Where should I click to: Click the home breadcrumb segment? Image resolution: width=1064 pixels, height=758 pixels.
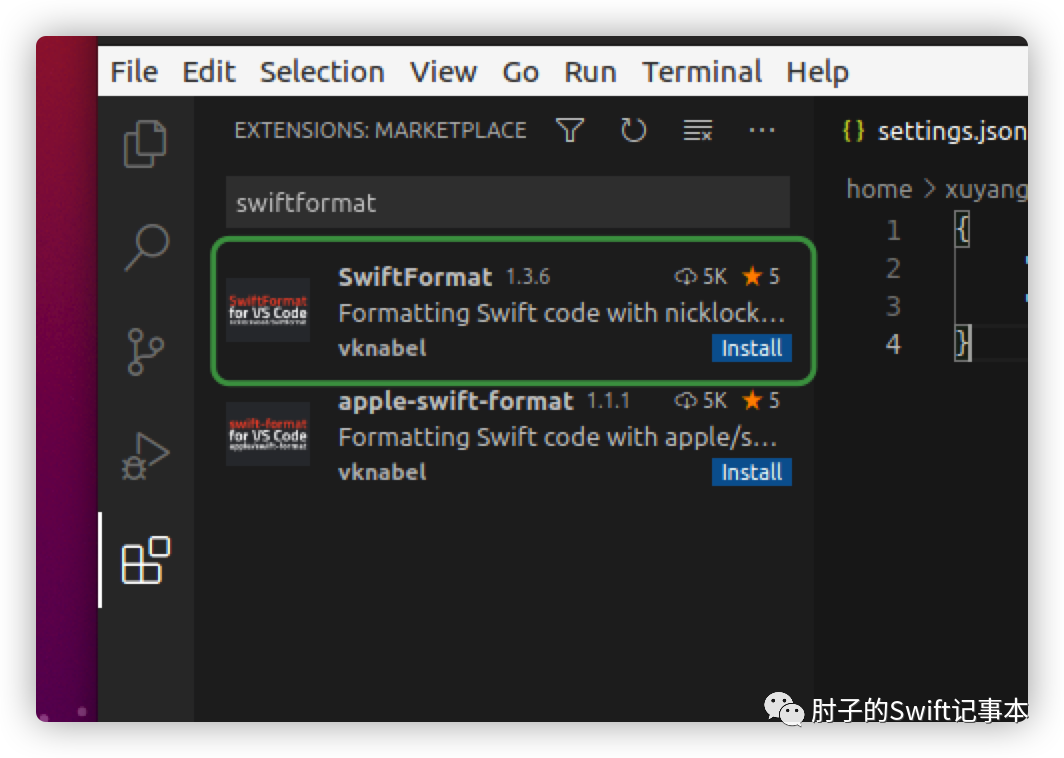click(x=879, y=189)
